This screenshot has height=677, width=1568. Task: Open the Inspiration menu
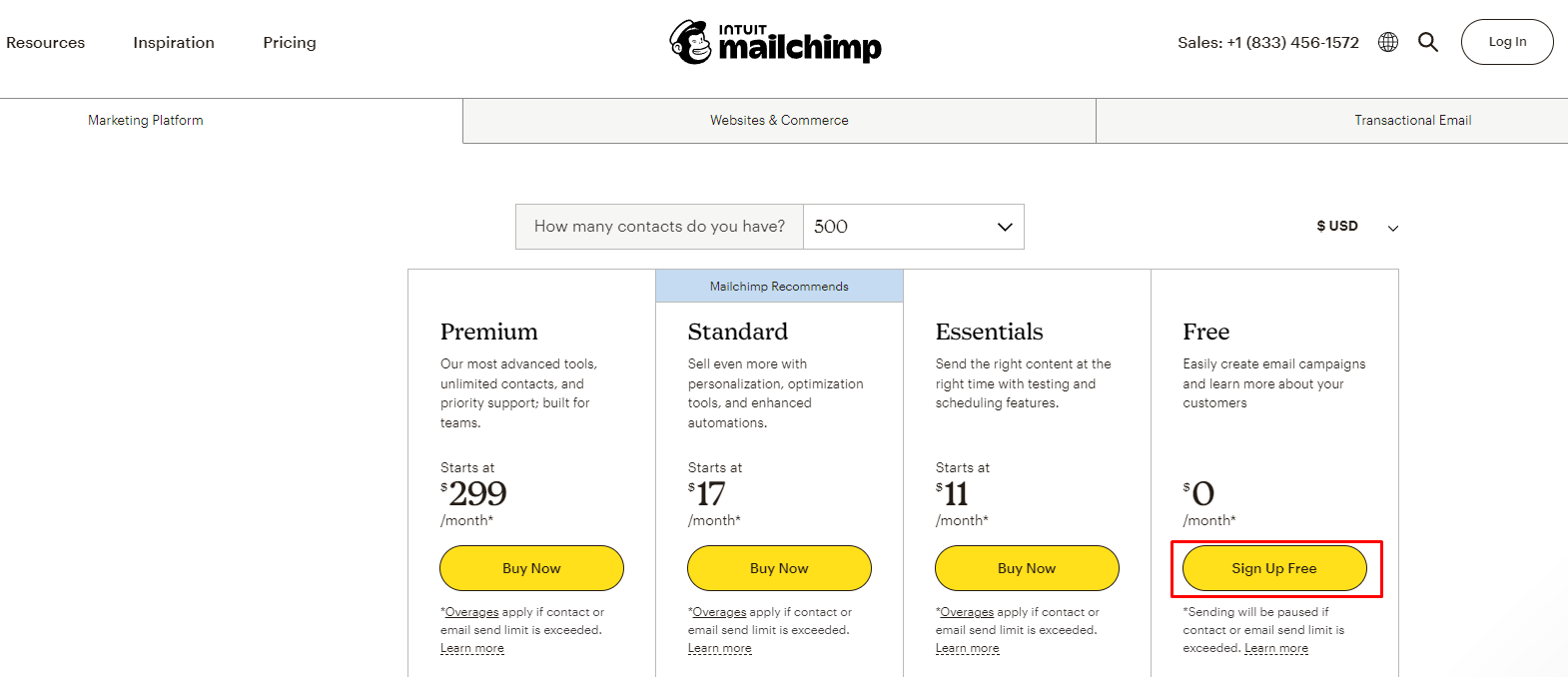click(x=173, y=42)
